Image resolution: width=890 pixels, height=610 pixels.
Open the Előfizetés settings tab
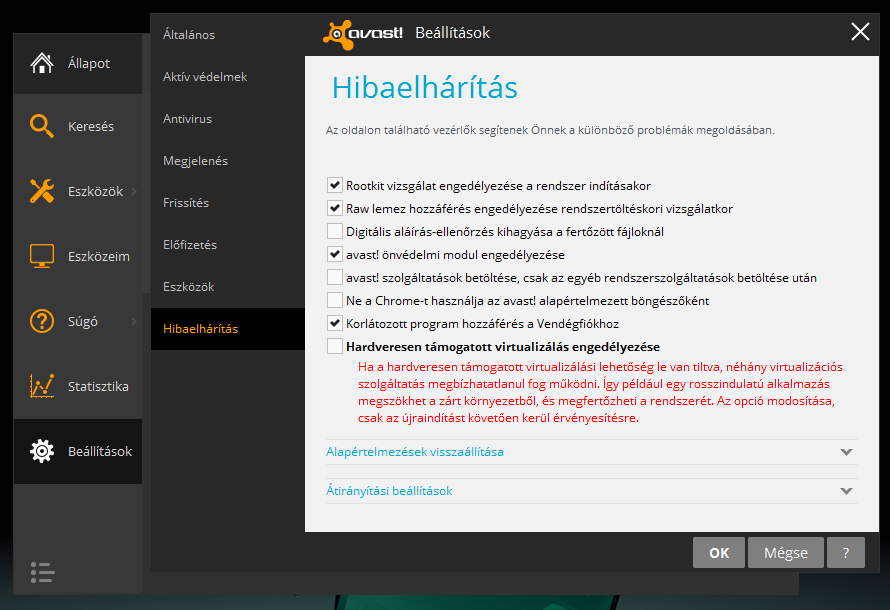click(228, 245)
